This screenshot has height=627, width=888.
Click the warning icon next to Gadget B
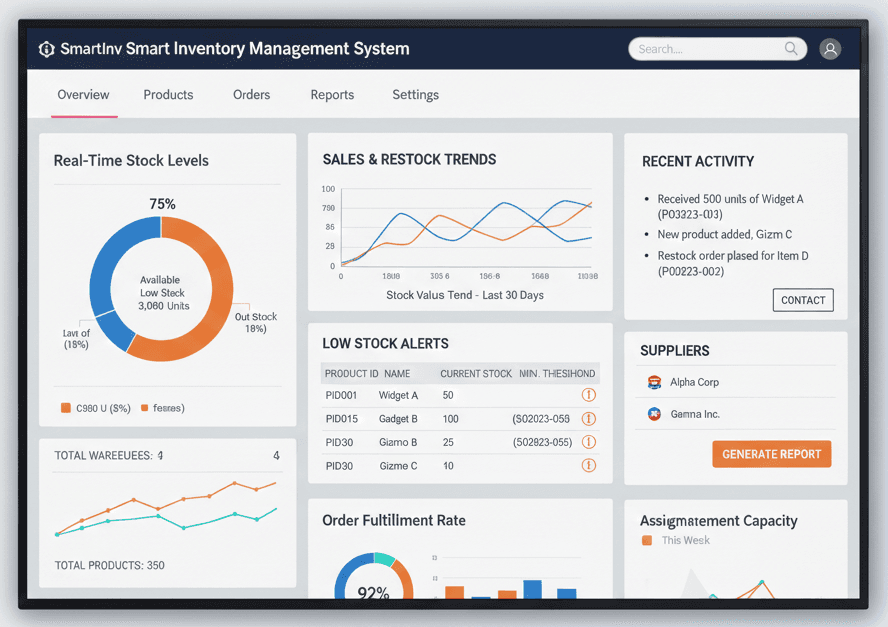[589, 419]
